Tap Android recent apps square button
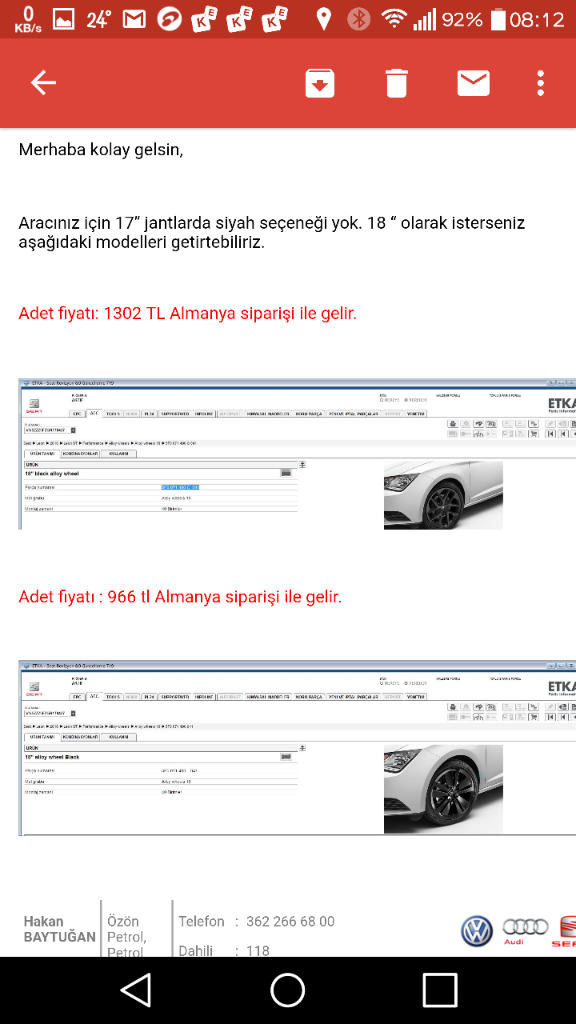Image resolution: width=576 pixels, height=1024 pixels. tap(440, 989)
